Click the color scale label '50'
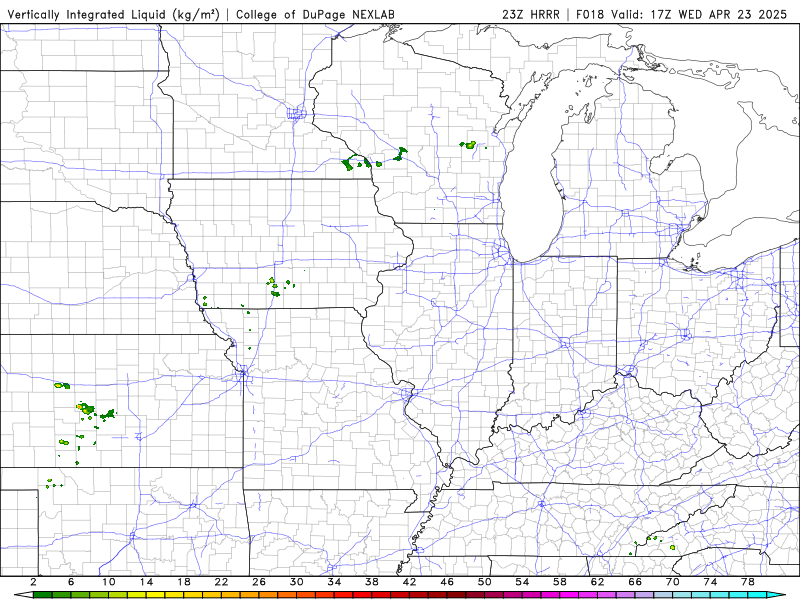 [485, 582]
